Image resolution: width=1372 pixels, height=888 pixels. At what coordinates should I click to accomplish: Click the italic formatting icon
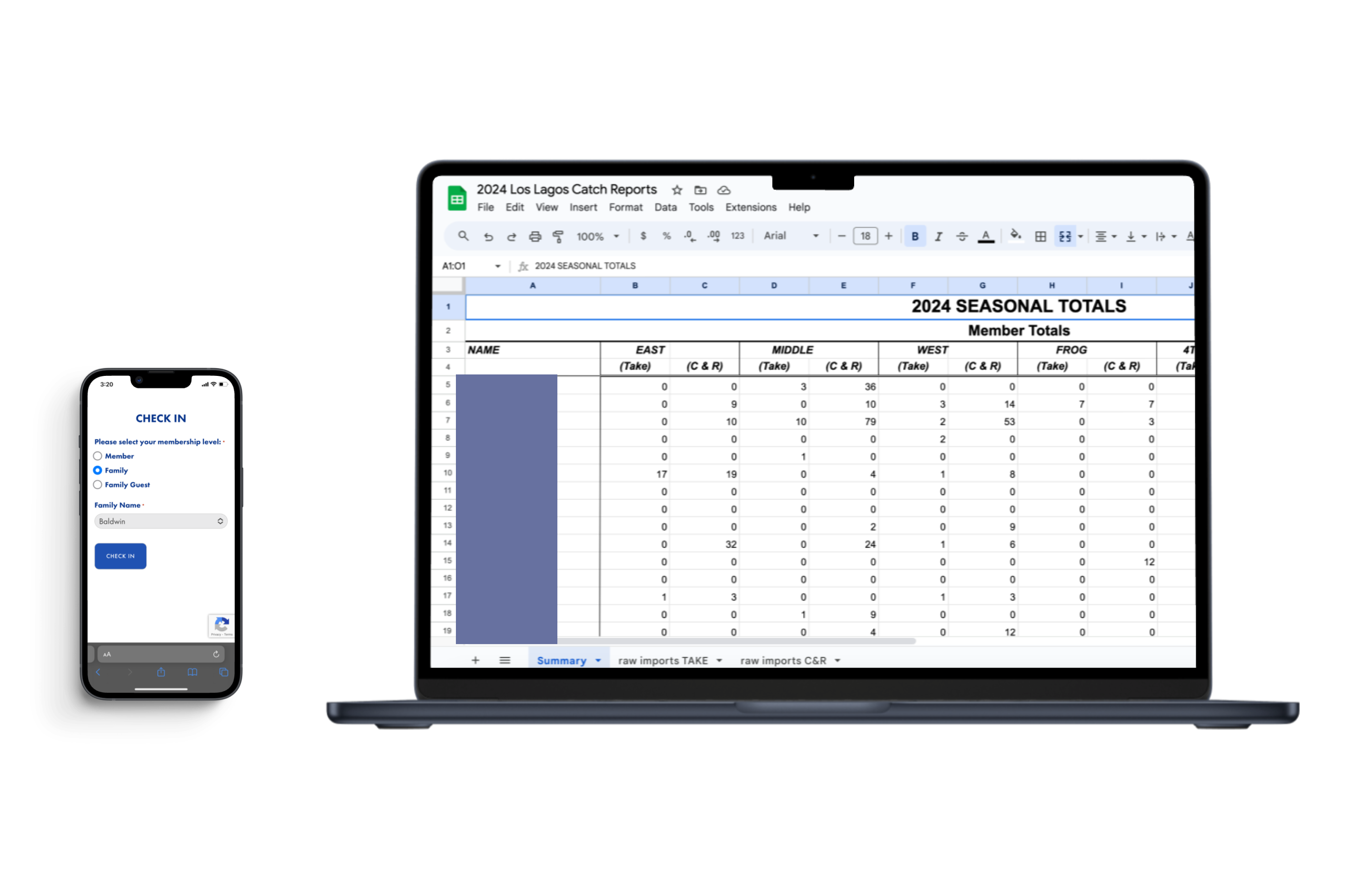[938, 236]
